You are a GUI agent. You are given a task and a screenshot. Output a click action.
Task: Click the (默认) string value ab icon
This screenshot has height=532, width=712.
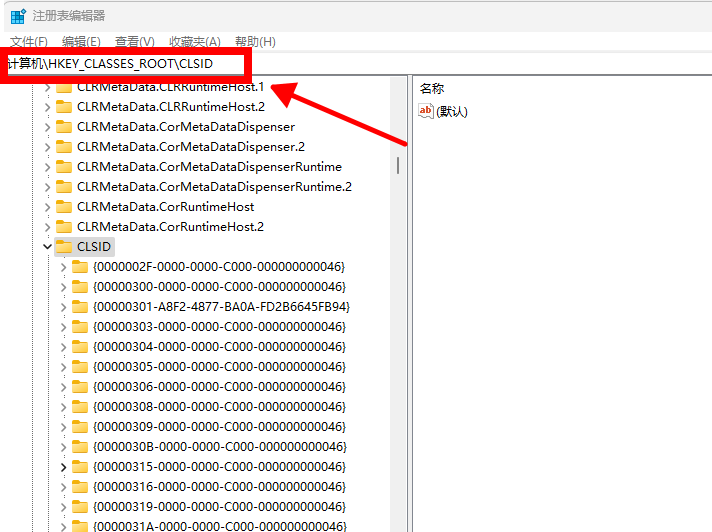[426, 111]
